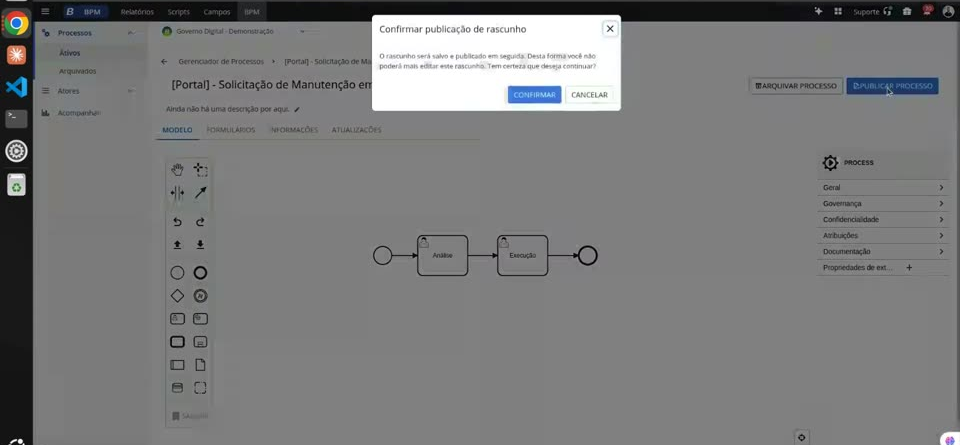Activate the global connect arrow tool

pyautogui.click(x=200, y=193)
